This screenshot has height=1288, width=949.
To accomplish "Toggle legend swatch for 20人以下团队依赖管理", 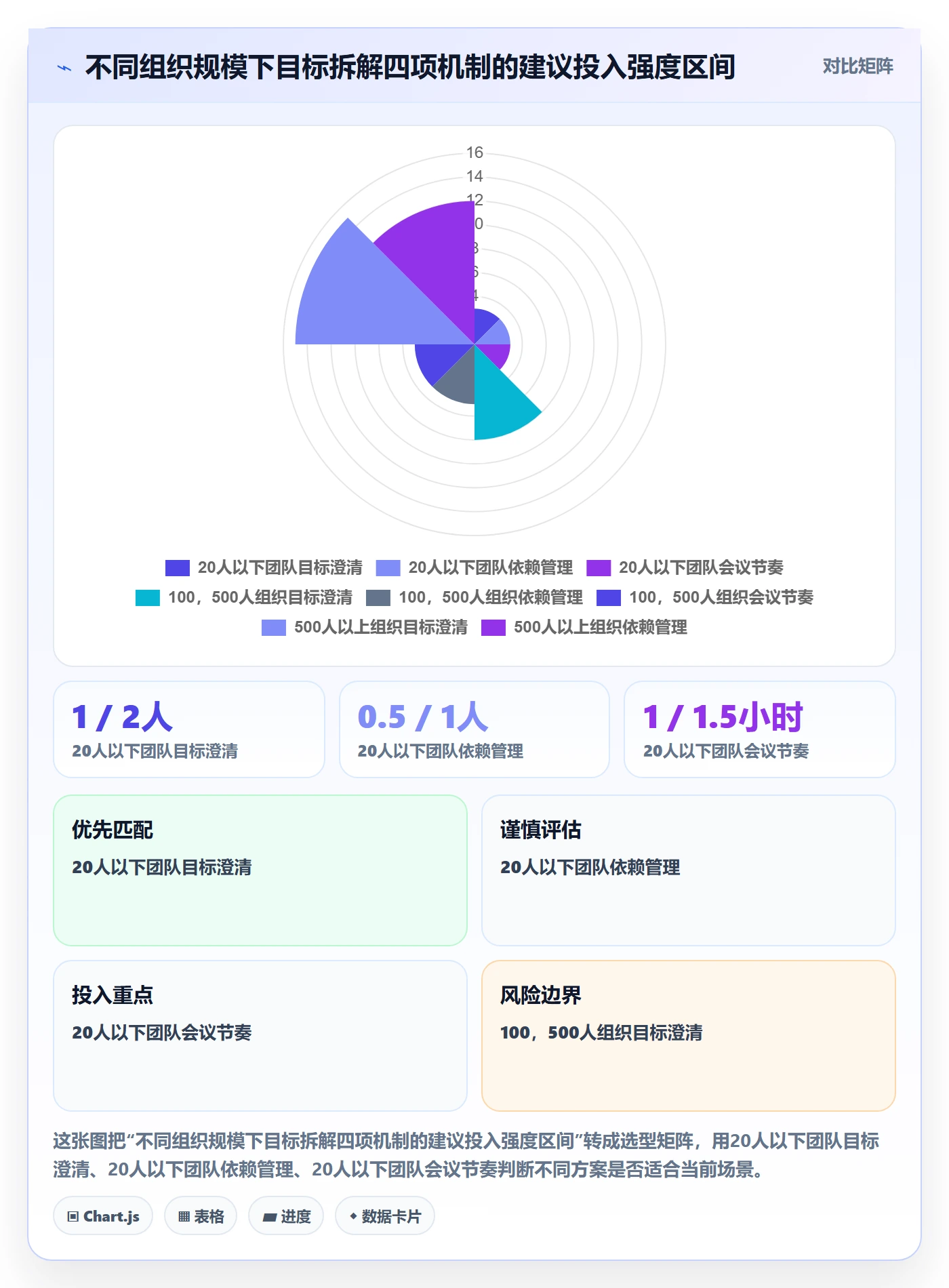I will (x=388, y=567).
